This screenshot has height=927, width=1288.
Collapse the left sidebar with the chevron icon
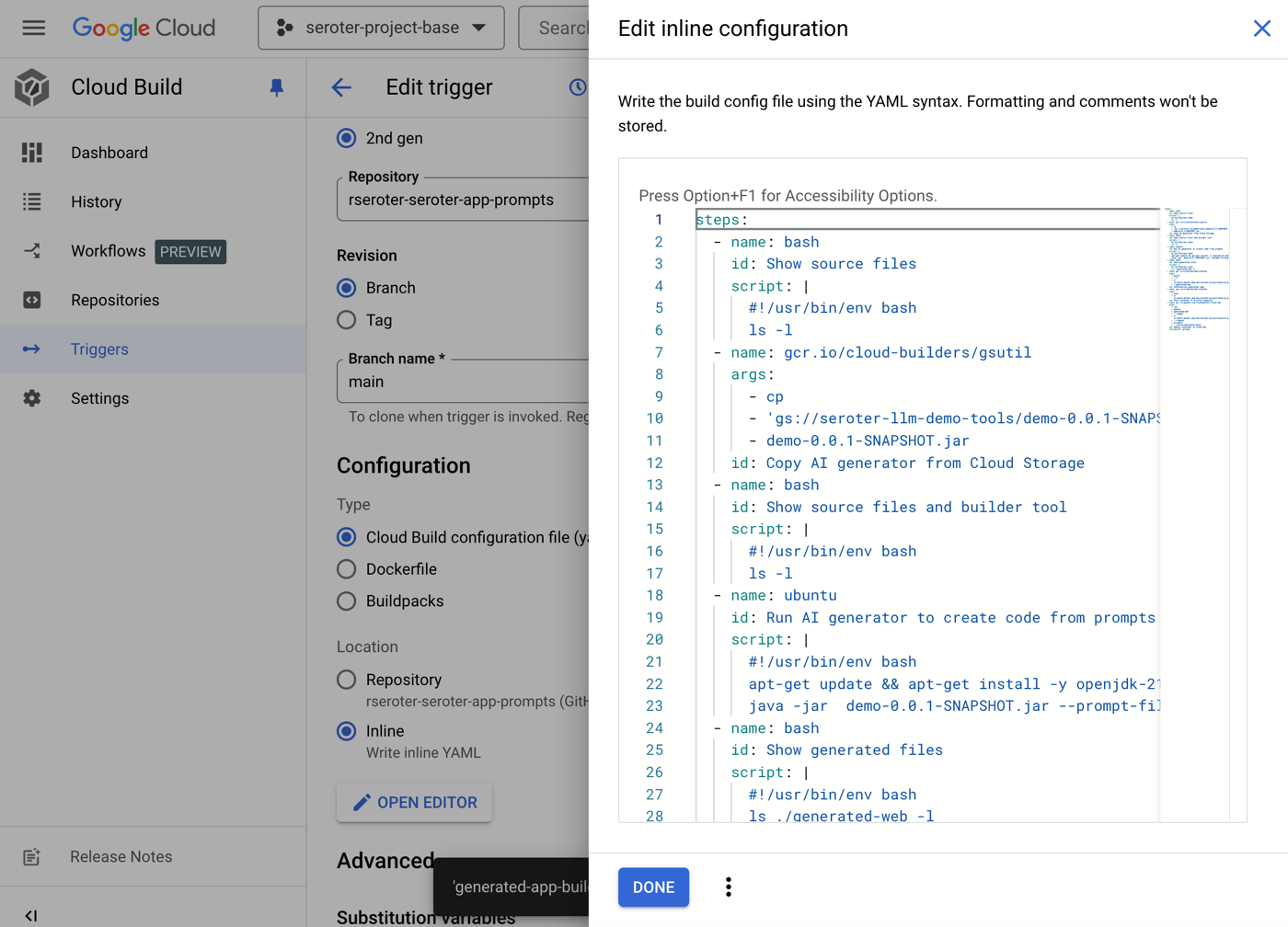point(31,915)
